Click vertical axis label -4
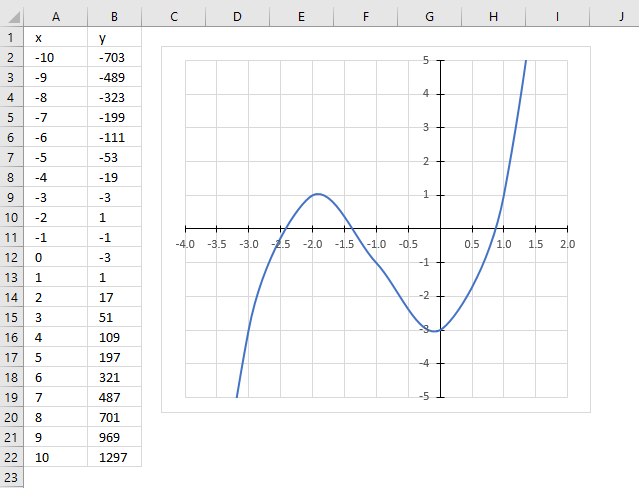639x488 pixels. pyautogui.click(x=424, y=363)
